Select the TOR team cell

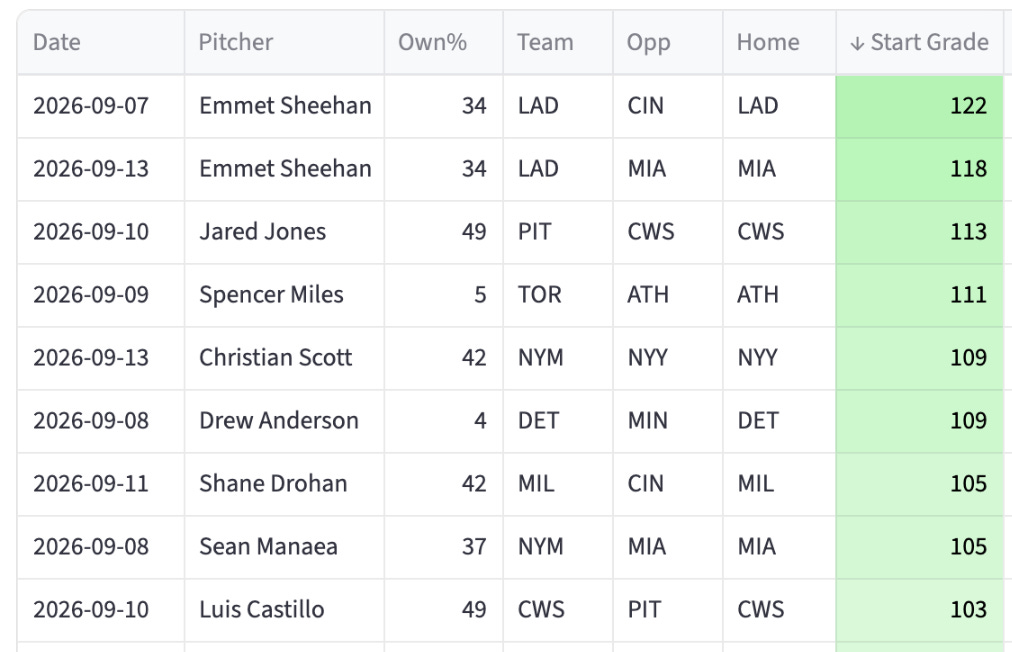click(x=558, y=295)
